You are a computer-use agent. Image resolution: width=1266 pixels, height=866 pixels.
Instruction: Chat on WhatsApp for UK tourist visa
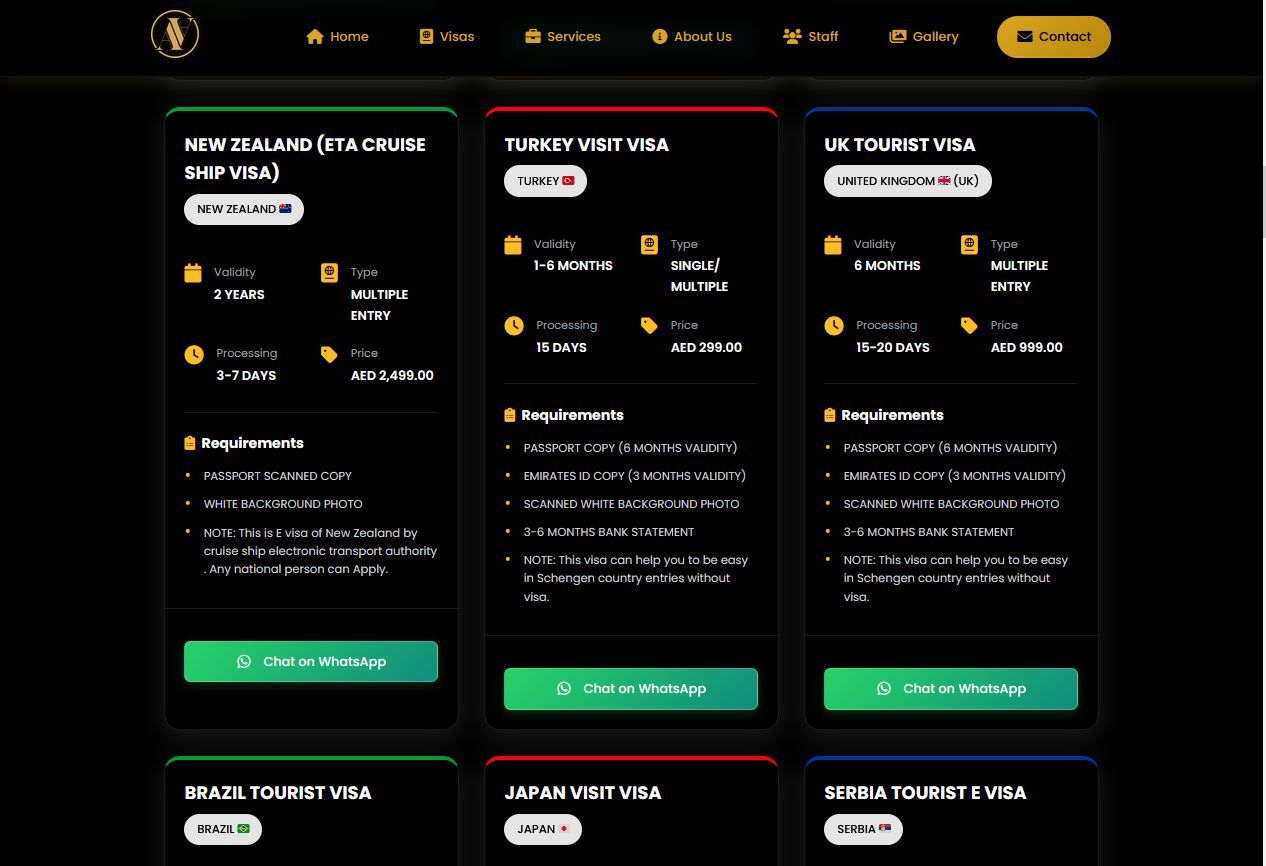(x=951, y=689)
